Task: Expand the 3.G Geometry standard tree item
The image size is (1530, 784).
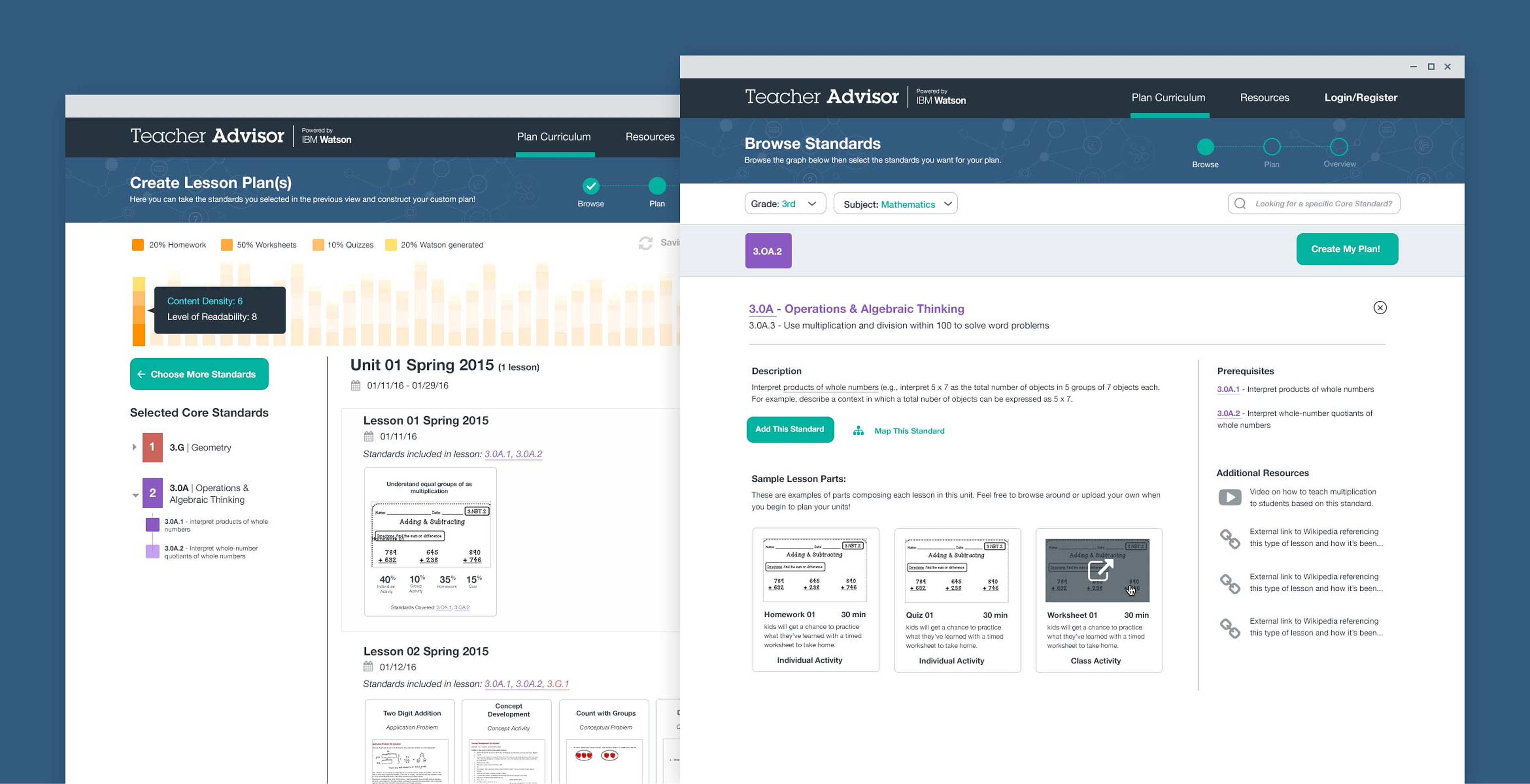Action: click(134, 447)
